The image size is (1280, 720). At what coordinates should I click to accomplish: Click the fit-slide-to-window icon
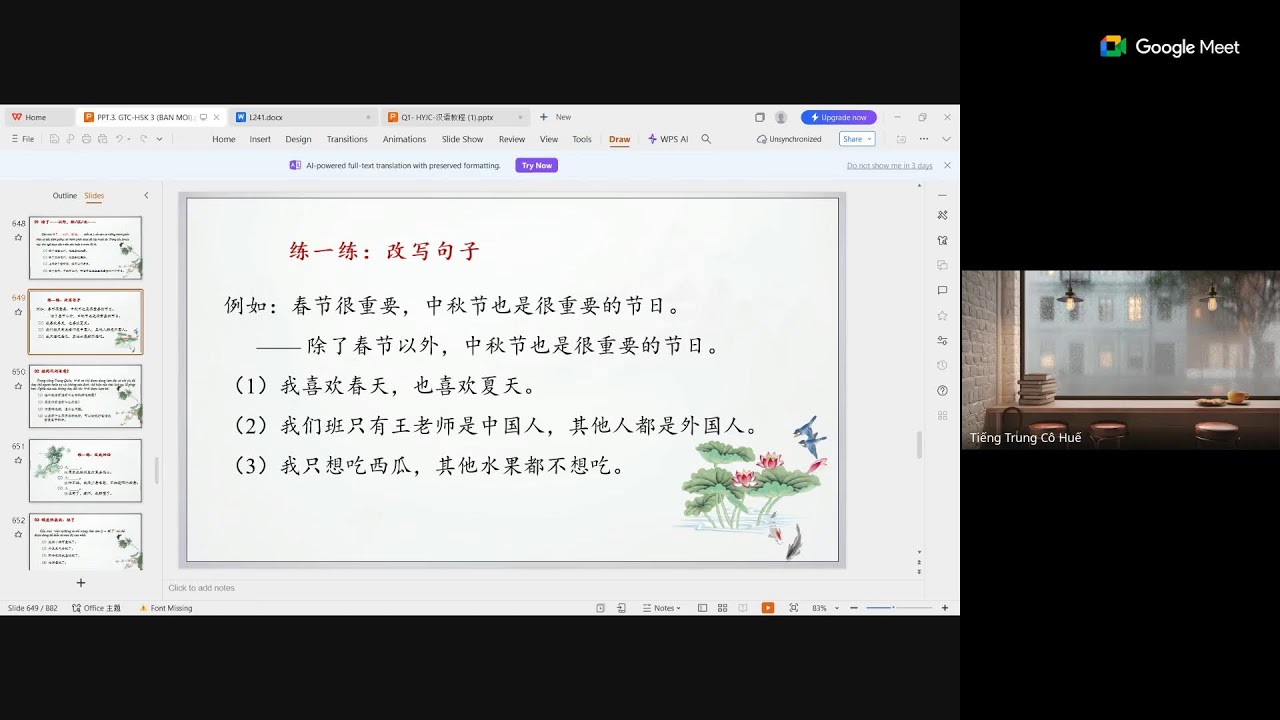click(794, 608)
